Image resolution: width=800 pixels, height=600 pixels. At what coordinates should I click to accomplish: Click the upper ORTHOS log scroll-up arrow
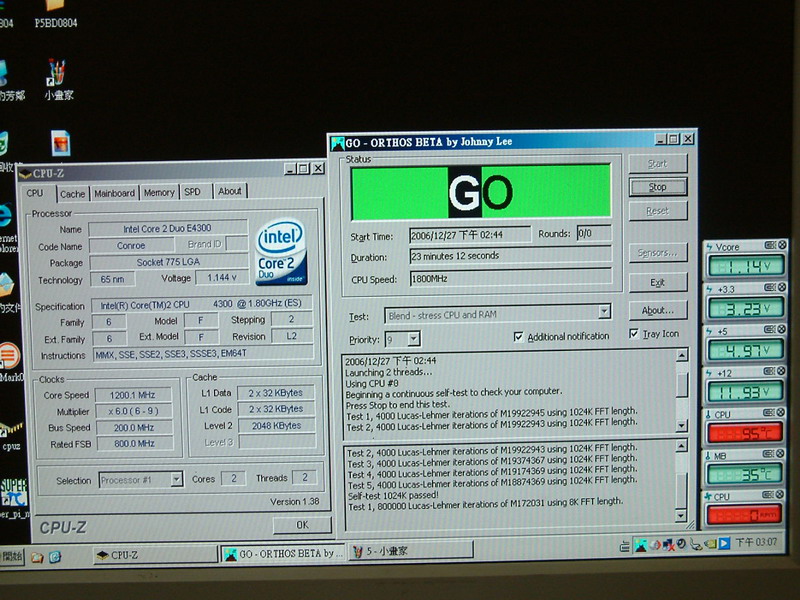tap(682, 355)
